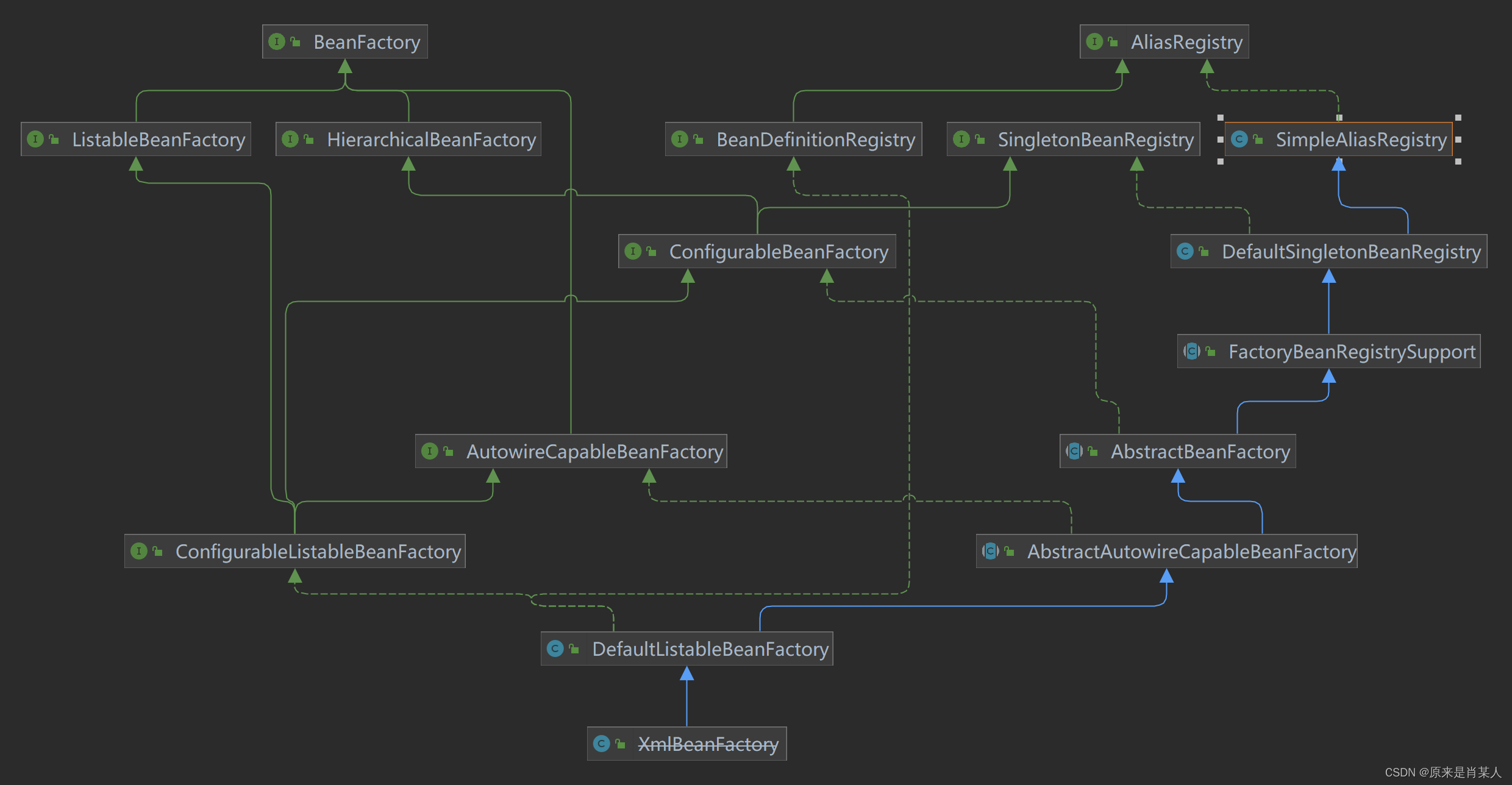The image size is (1512, 785).
Task: Click the visibility lock icon on DefaultListableBeanFactory
Action: click(574, 649)
